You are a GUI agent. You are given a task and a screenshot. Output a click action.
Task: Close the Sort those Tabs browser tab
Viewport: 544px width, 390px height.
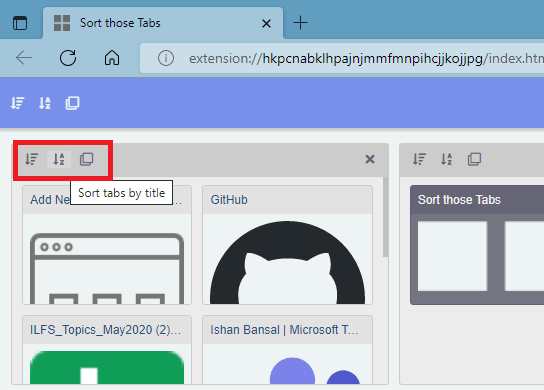point(266,24)
